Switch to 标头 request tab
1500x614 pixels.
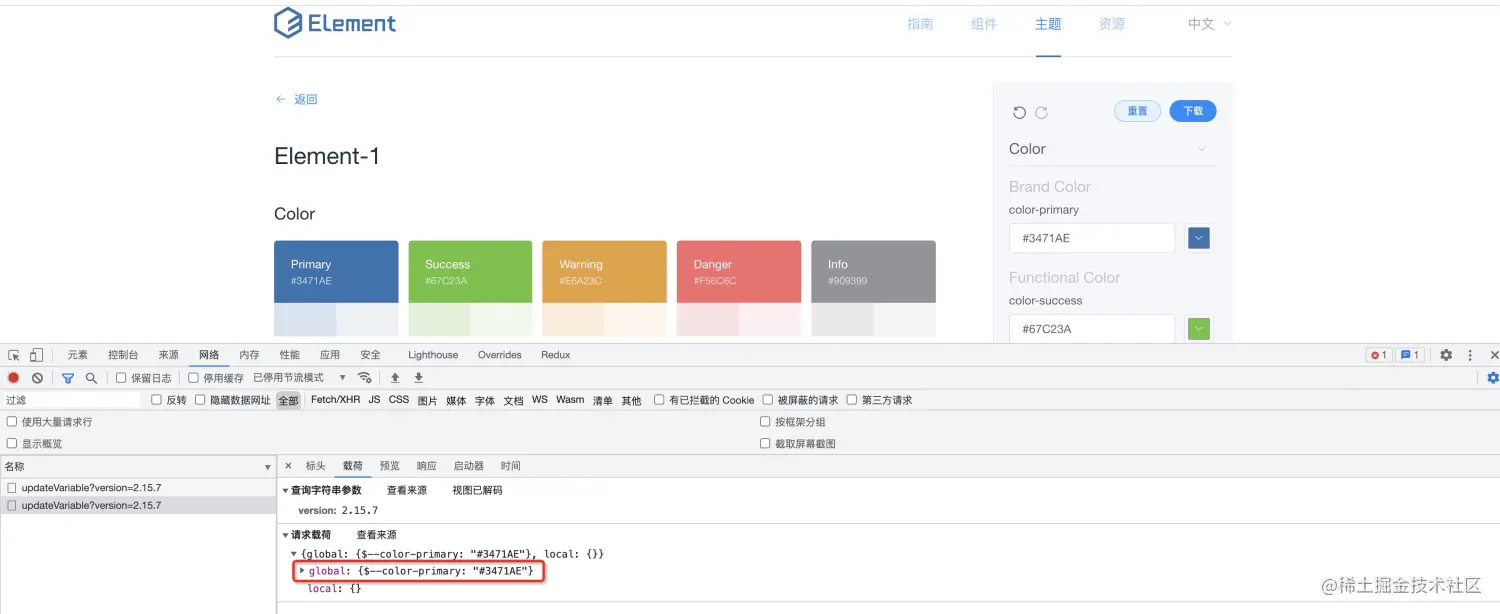pyautogui.click(x=316, y=466)
